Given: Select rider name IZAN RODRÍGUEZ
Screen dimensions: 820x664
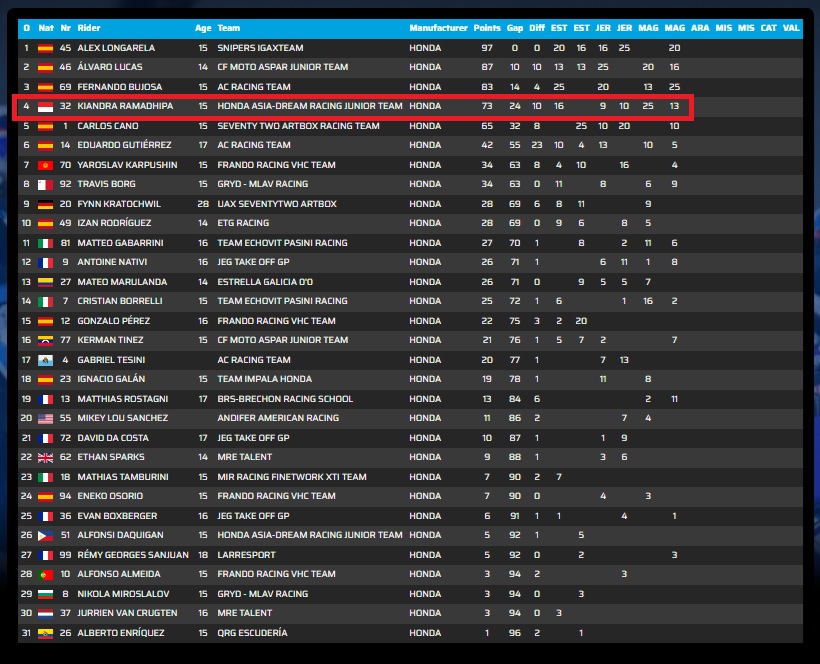Looking at the screenshot, I should tap(115, 223).
